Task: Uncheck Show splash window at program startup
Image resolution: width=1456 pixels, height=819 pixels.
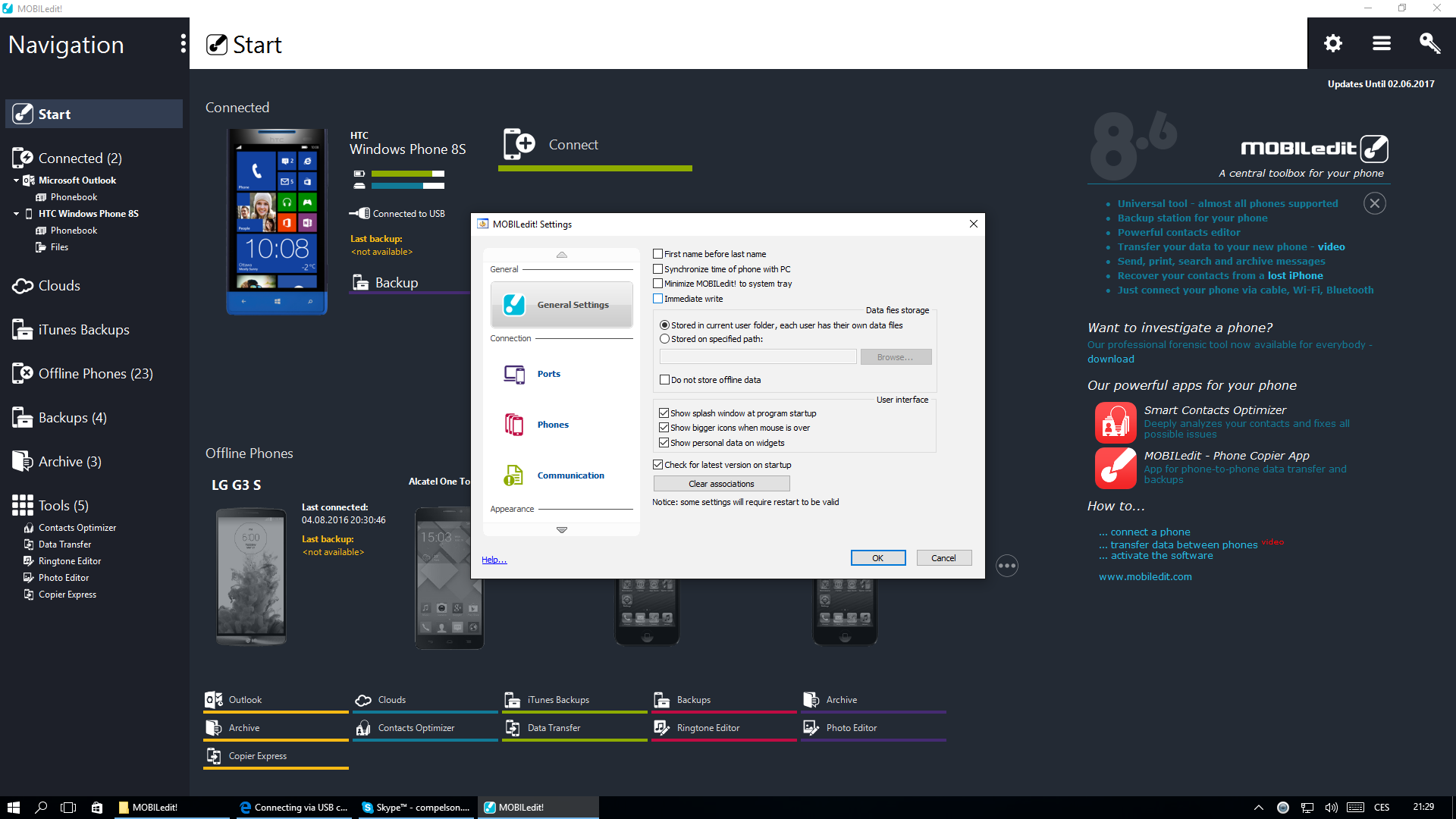Action: 664,413
